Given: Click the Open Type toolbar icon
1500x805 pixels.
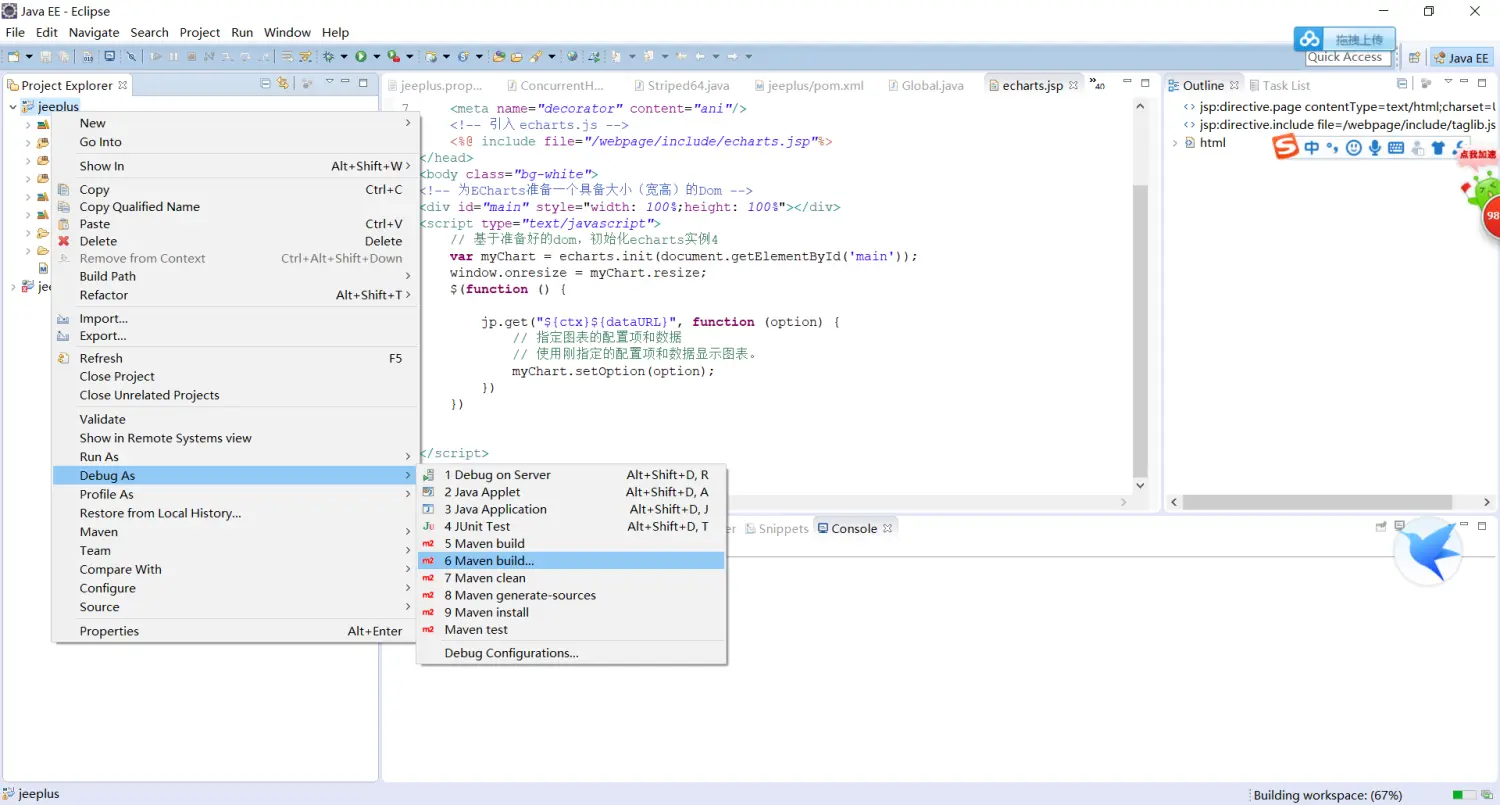Looking at the screenshot, I should click(500, 57).
